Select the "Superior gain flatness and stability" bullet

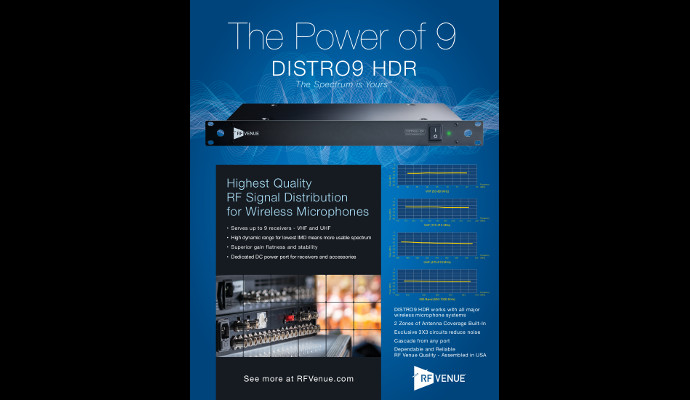click(274, 247)
